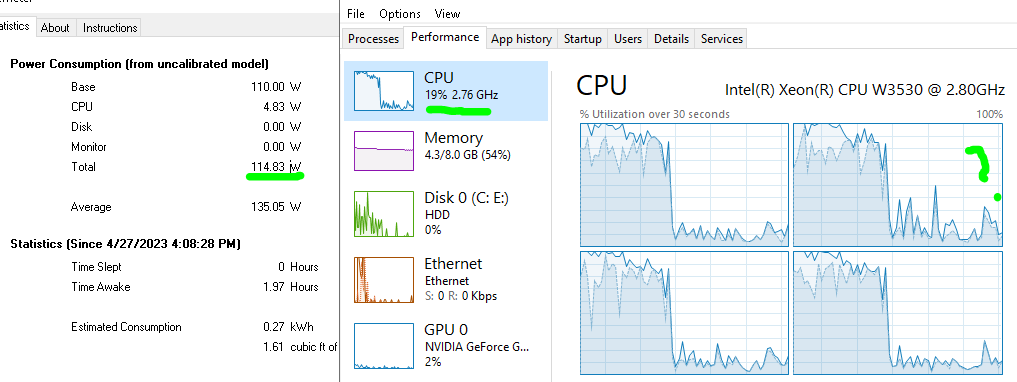Click the top-left CPU core graph
This screenshot has width=1017, height=382.
pyautogui.click(x=684, y=184)
